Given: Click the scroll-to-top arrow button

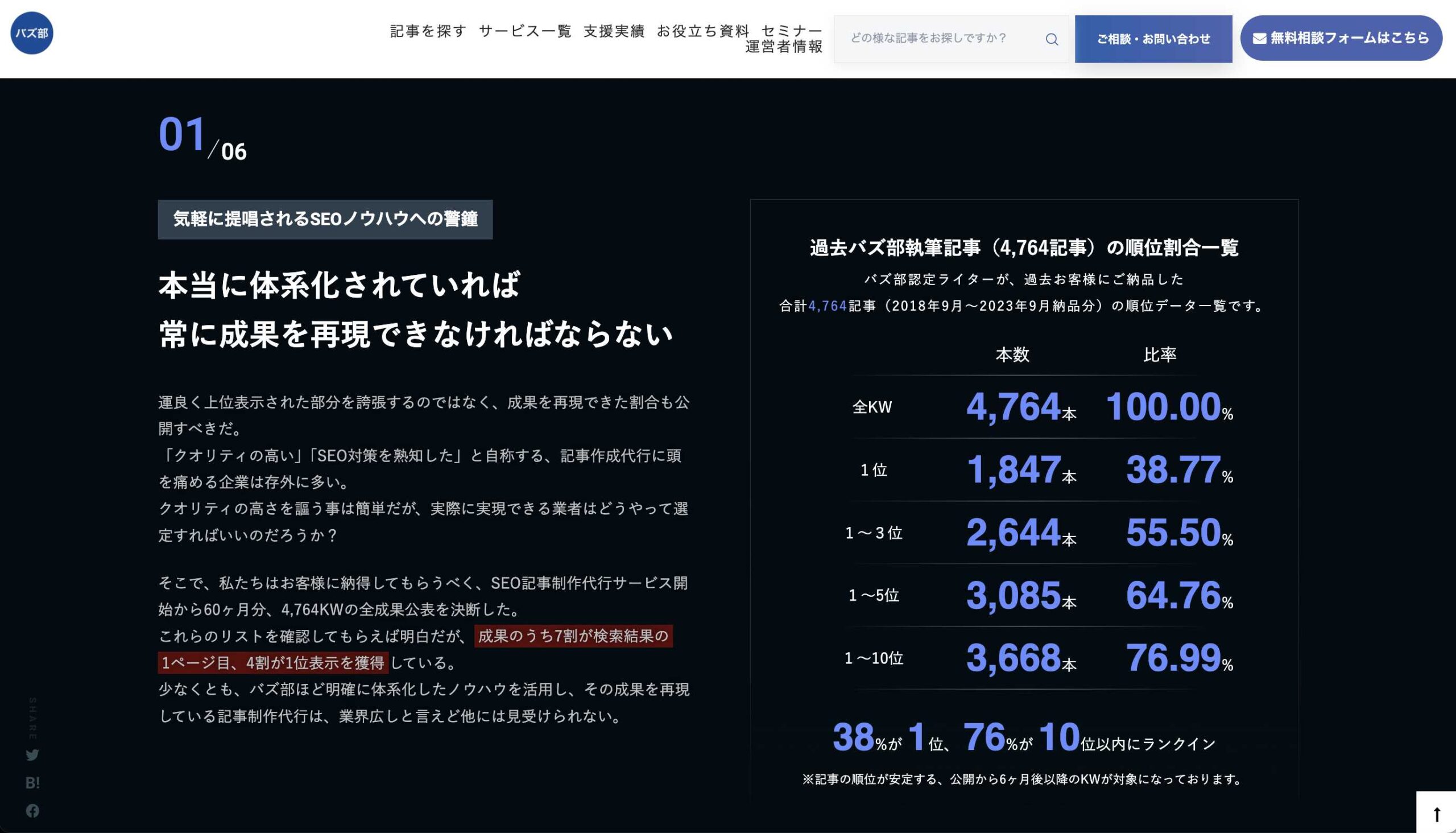Looking at the screenshot, I should 1436,813.
